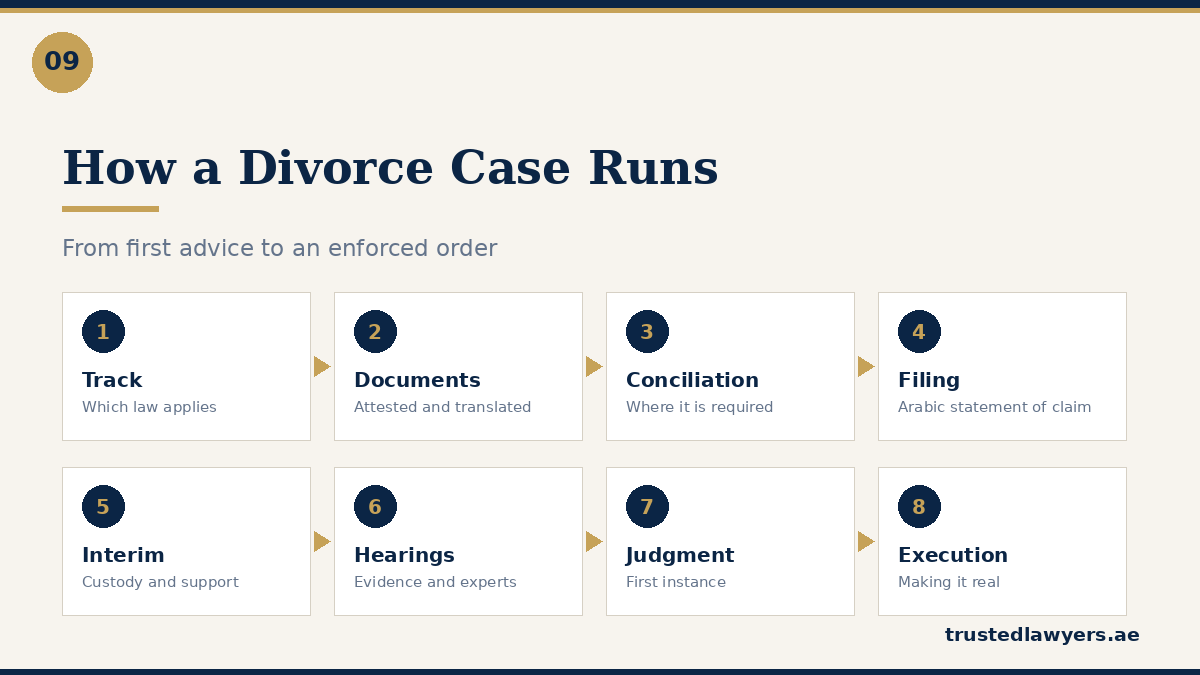
Task: Click the step 1 number circle
Action: pos(103,332)
